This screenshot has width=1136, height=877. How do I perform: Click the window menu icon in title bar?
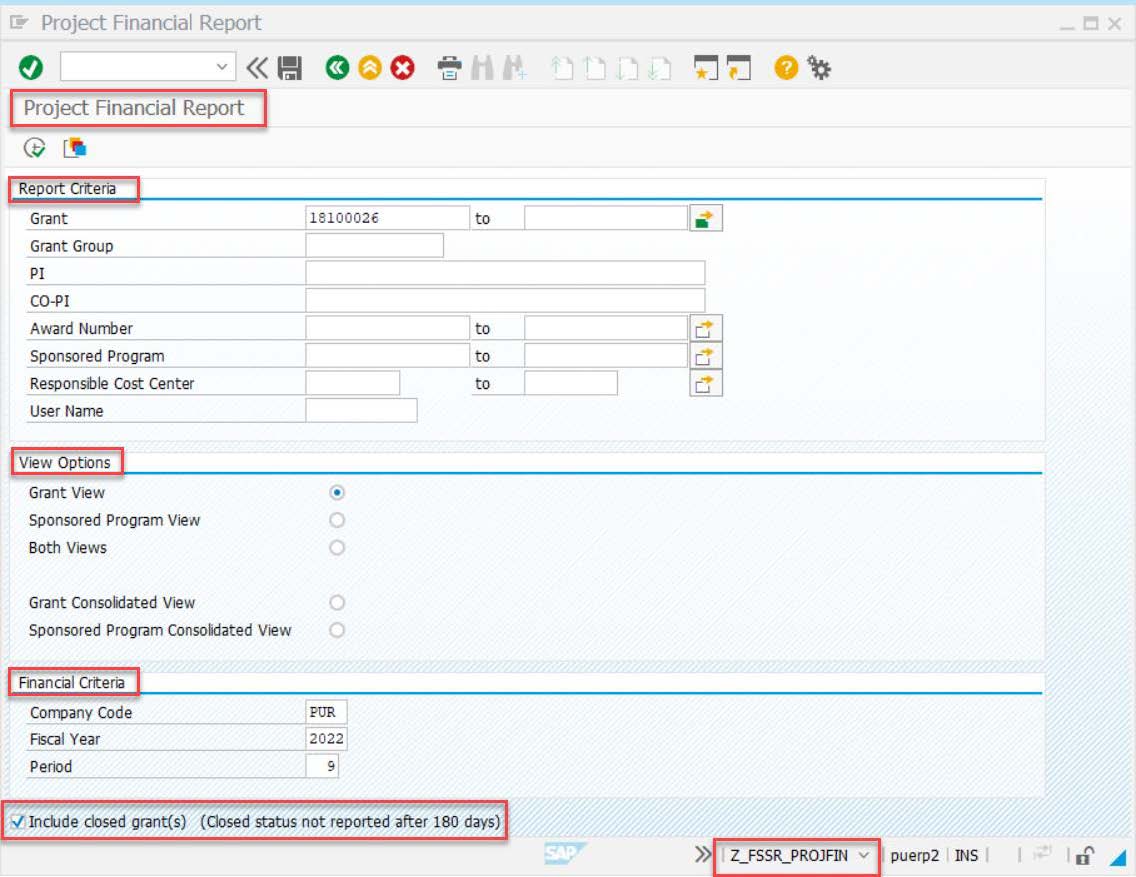pyautogui.click(x=19, y=23)
